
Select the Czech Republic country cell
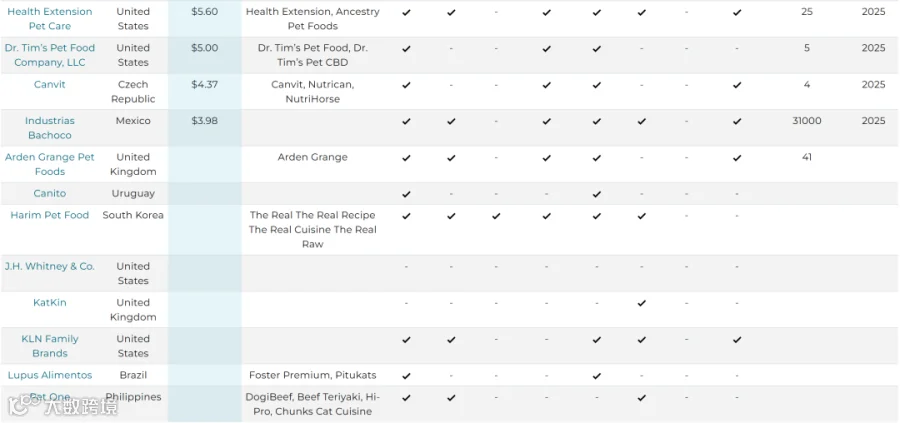[133, 92]
